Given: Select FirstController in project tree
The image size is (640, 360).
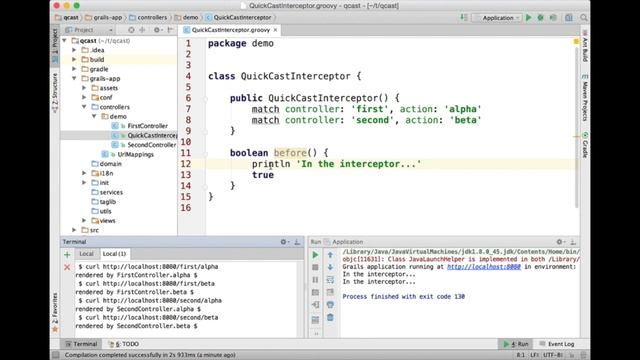Looking at the screenshot, I should point(147,126).
